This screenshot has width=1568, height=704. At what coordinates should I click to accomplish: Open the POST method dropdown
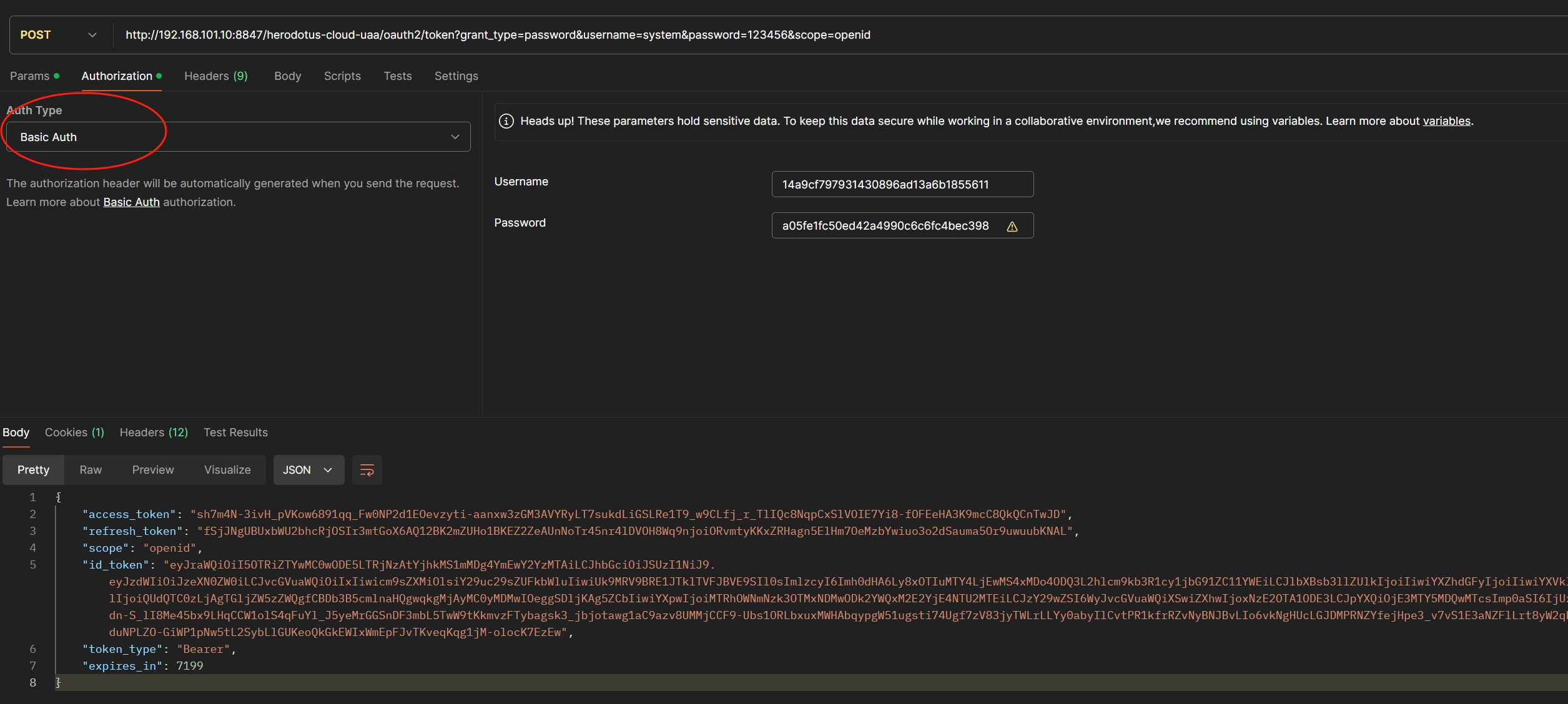59,35
